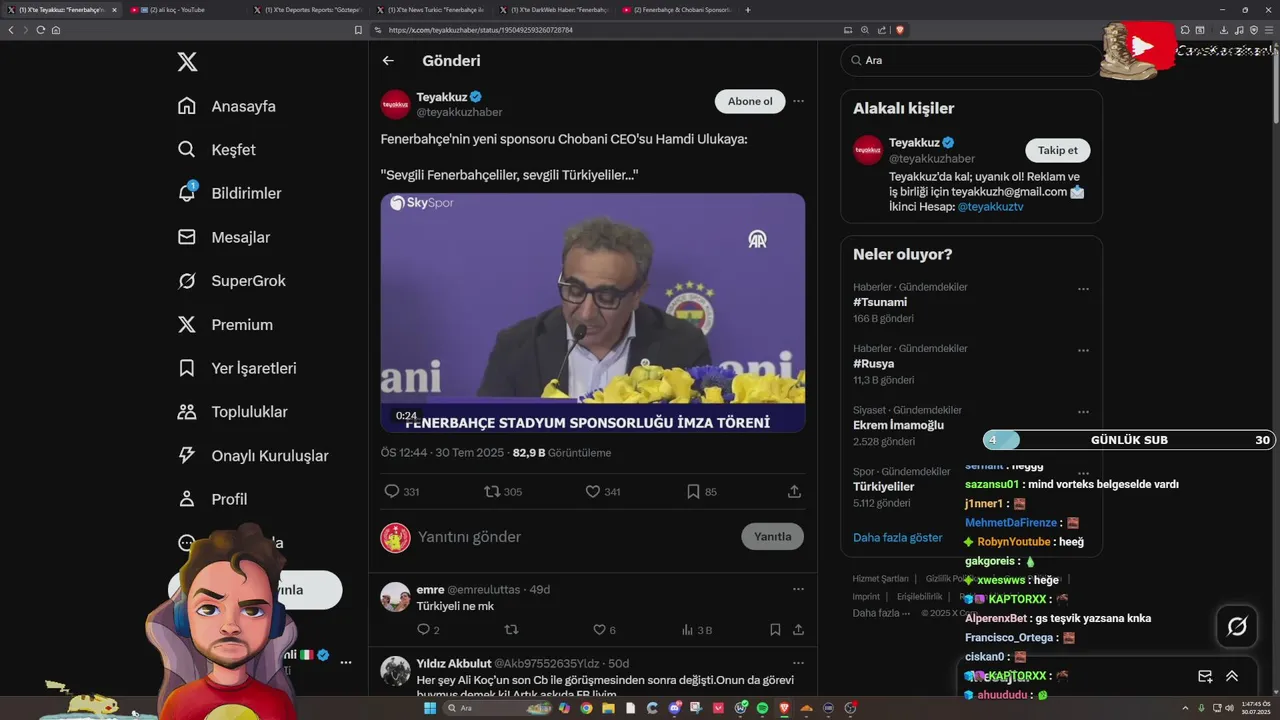This screenshot has width=1280, height=720.
Task: Open Ekrem İmamoğlu trend options
Action: [x=1083, y=412]
